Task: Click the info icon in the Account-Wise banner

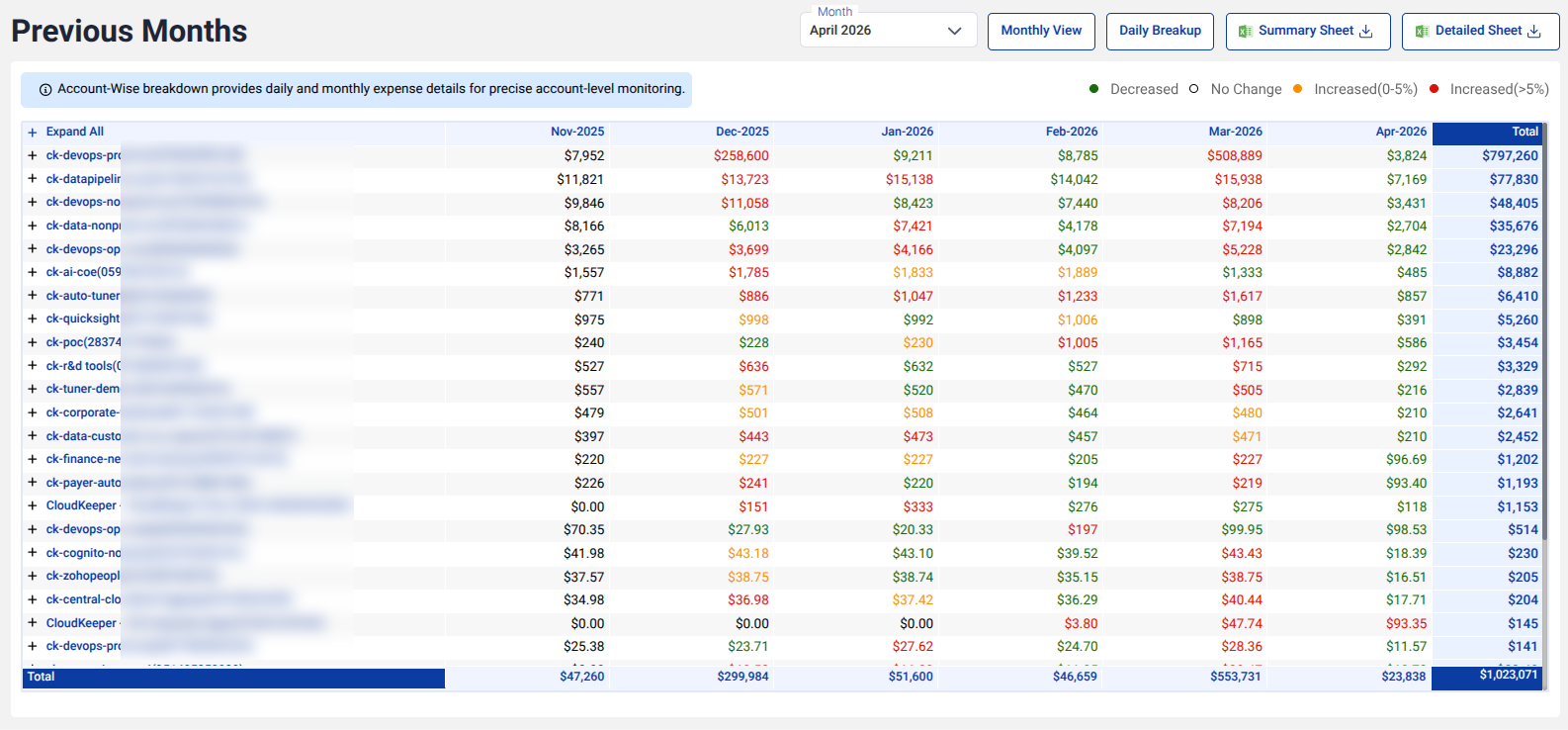Action: click(45, 90)
